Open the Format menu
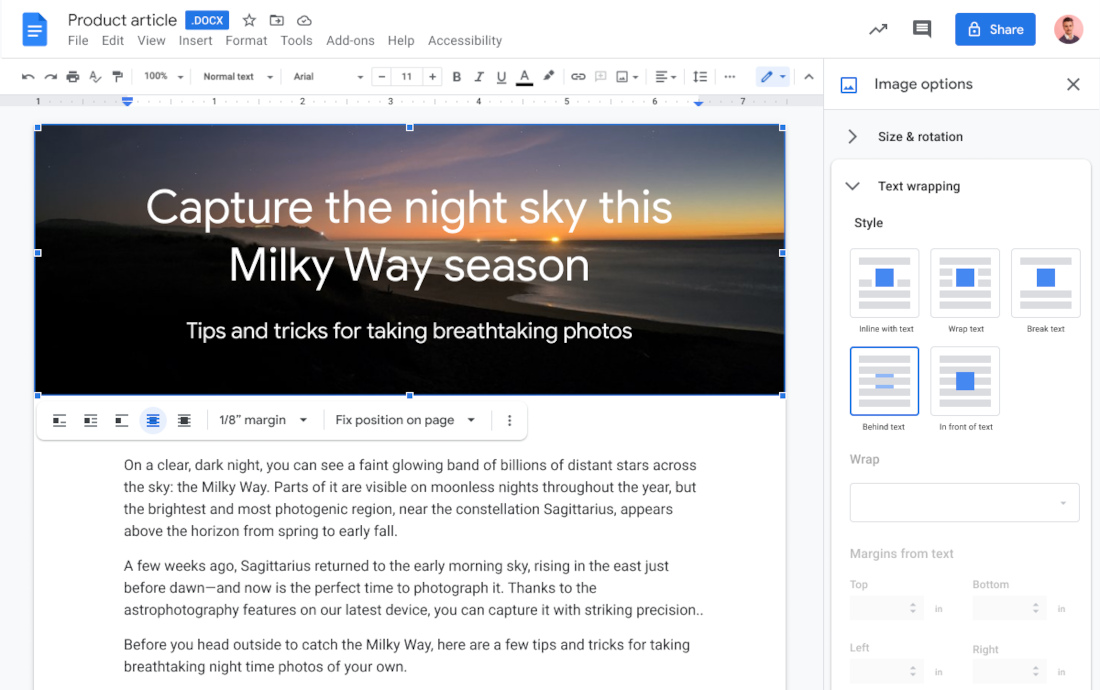Viewport: 1100px width, 690px height. [246, 41]
